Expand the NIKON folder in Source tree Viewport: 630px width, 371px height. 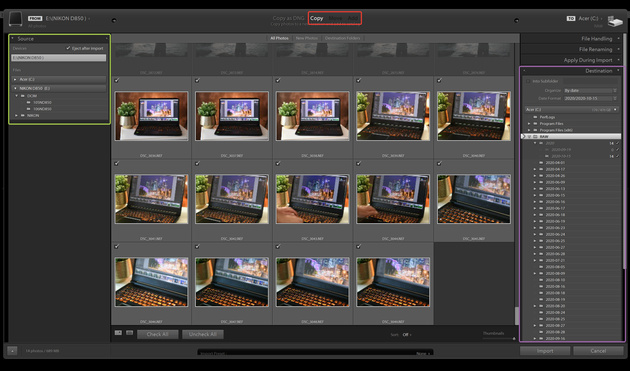tap(17, 115)
